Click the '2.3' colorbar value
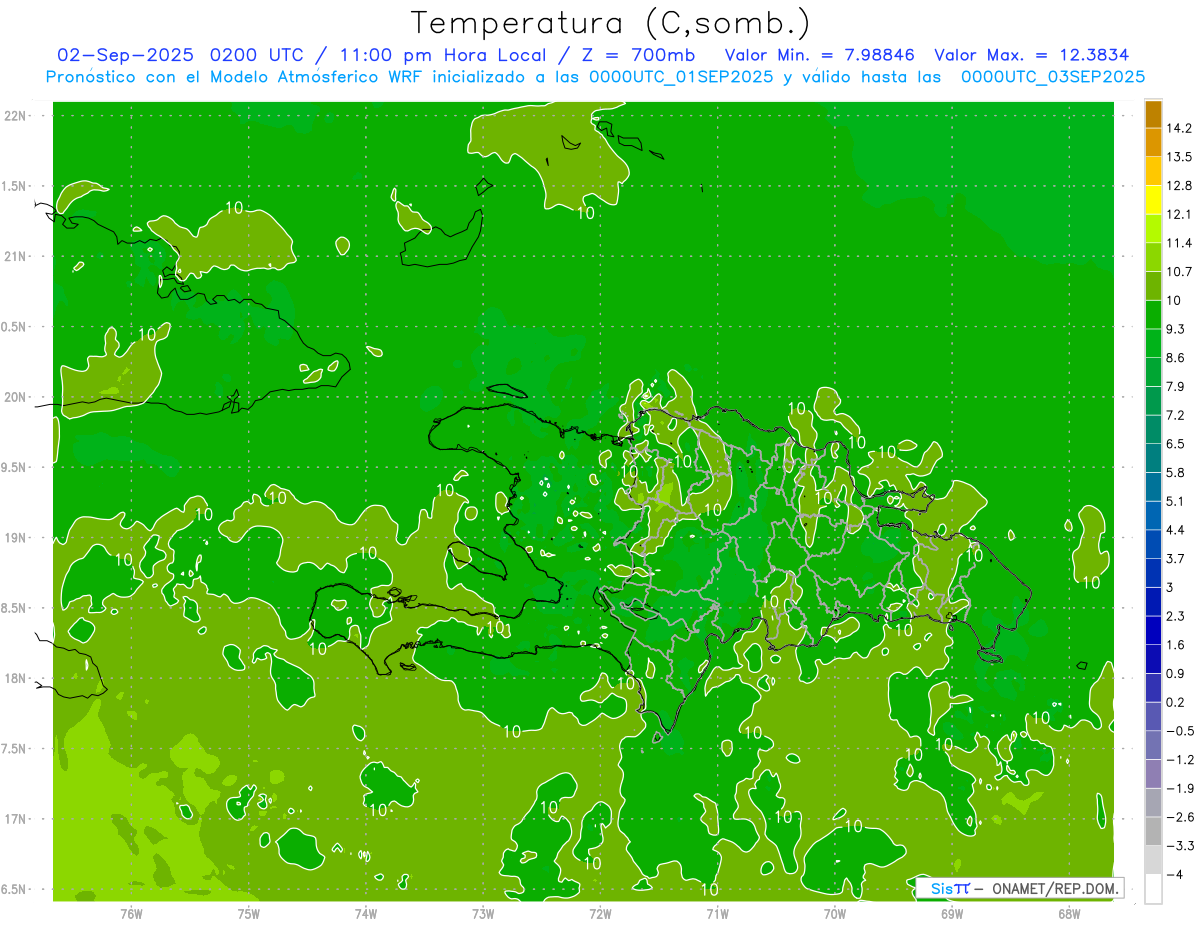 [x=1176, y=616]
